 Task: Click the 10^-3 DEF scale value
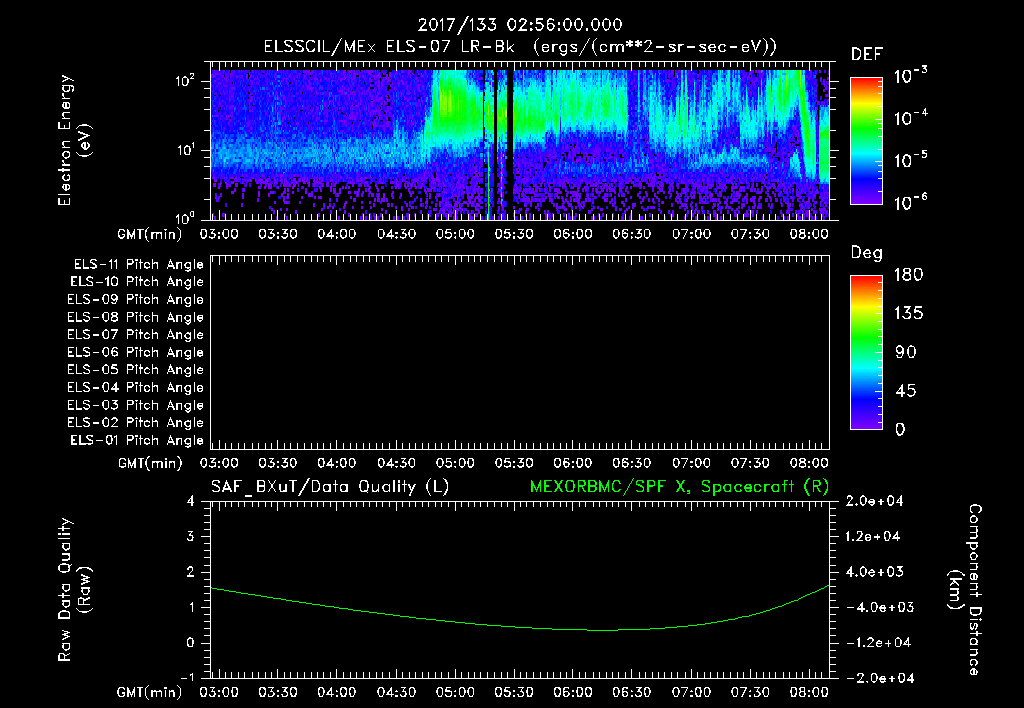(x=910, y=76)
